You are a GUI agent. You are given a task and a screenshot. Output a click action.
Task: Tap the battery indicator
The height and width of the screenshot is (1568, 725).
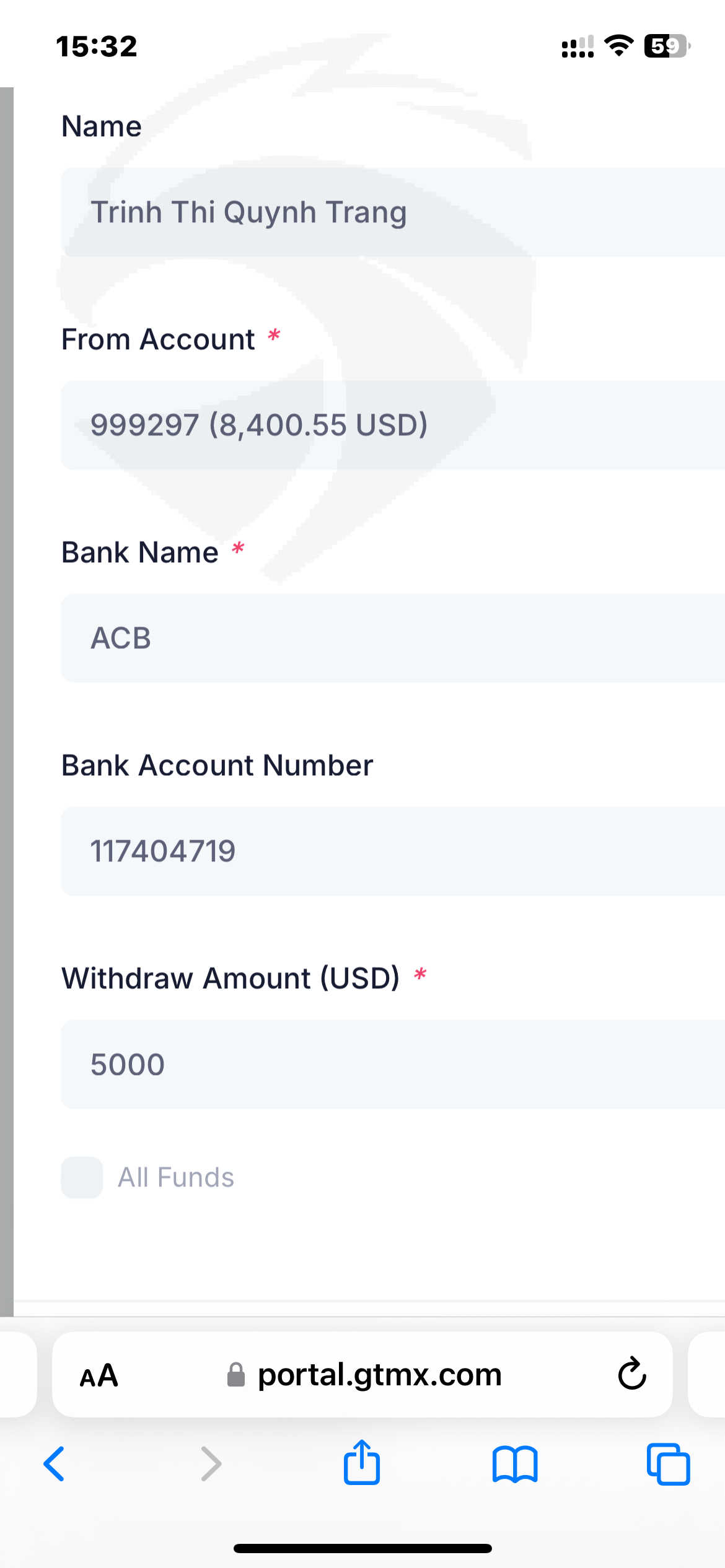(x=667, y=46)
